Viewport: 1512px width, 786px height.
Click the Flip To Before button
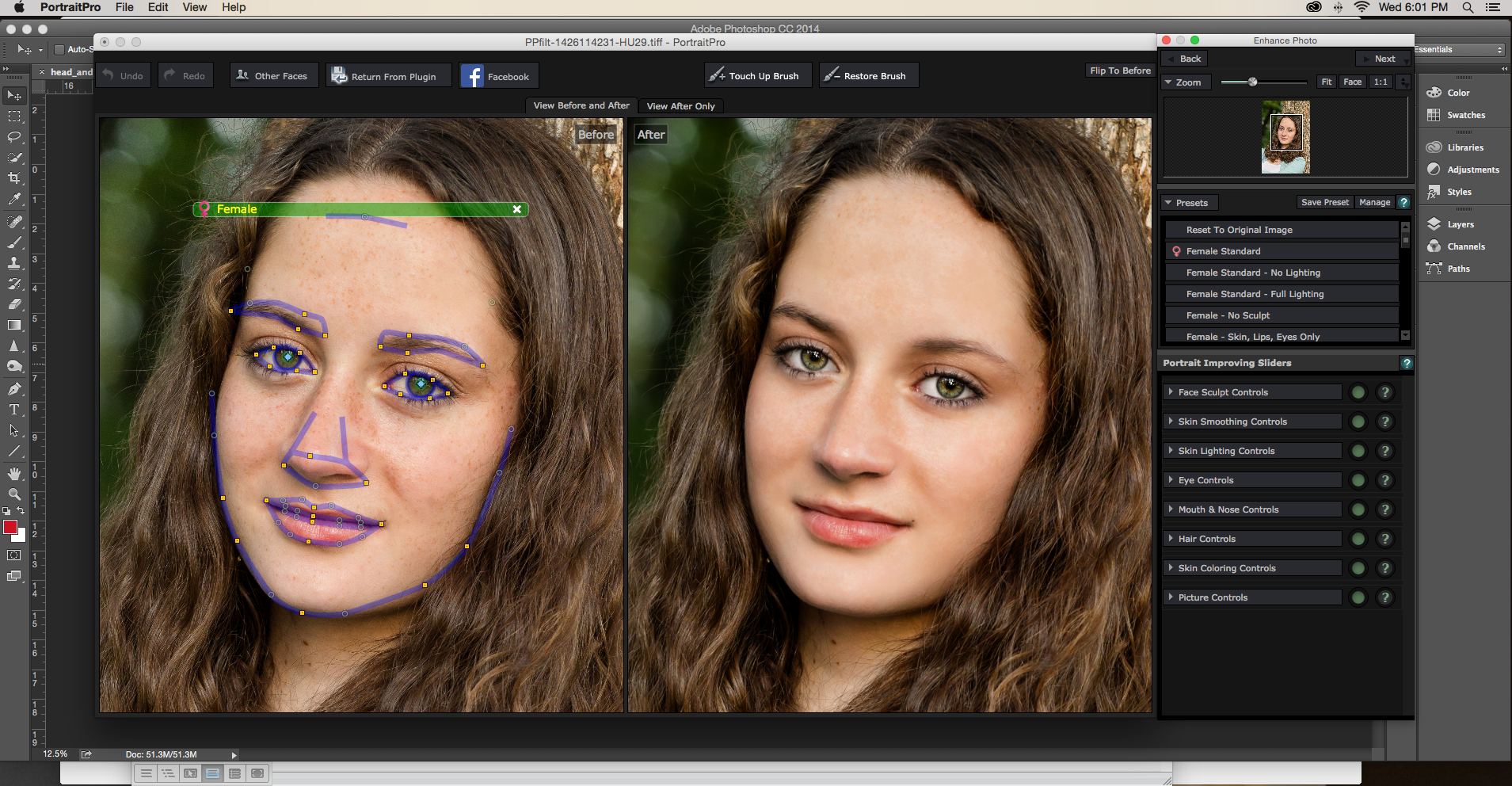(1120, 71)
